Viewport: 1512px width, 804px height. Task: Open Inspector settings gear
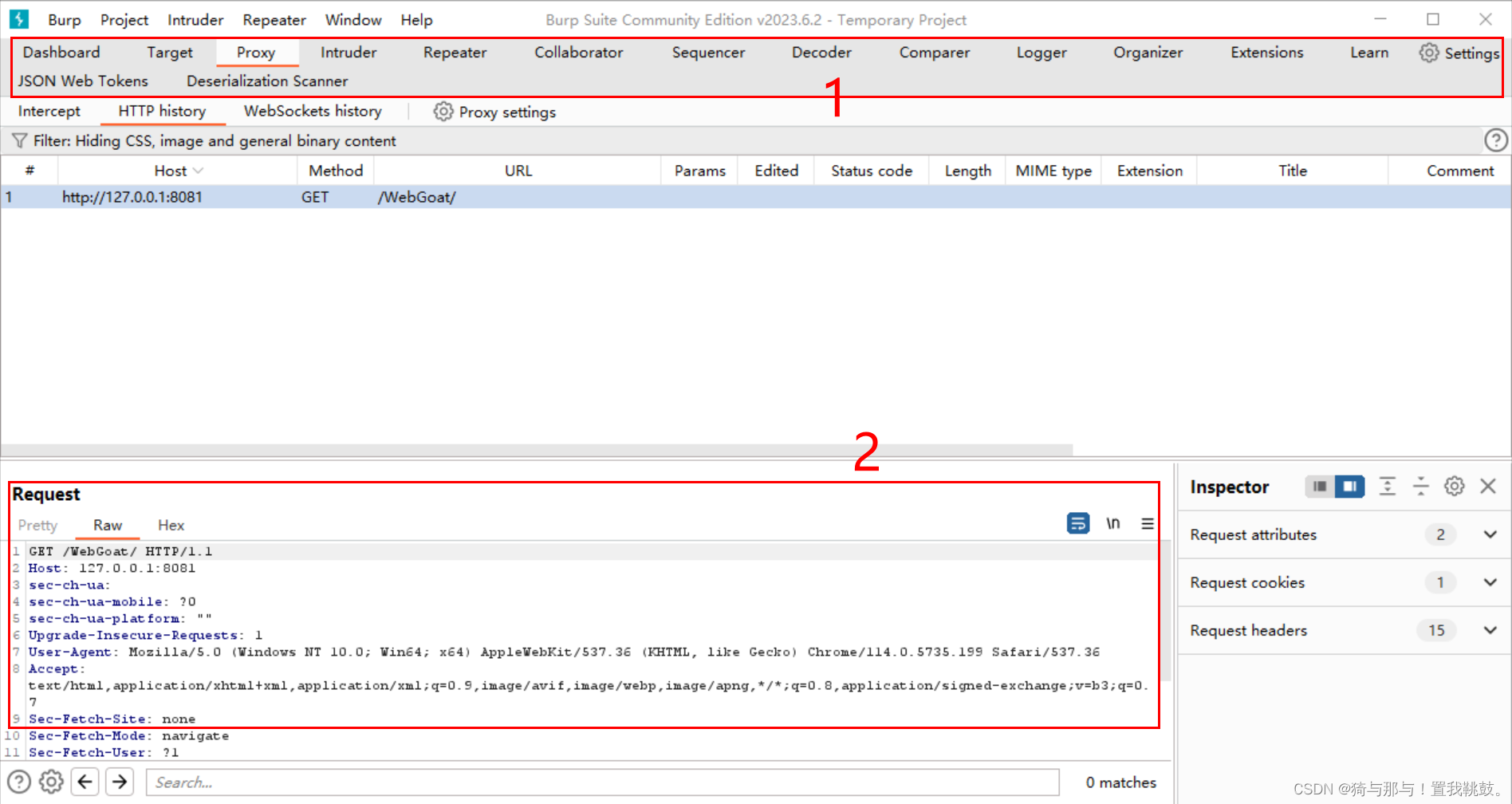pos(1455,486)
